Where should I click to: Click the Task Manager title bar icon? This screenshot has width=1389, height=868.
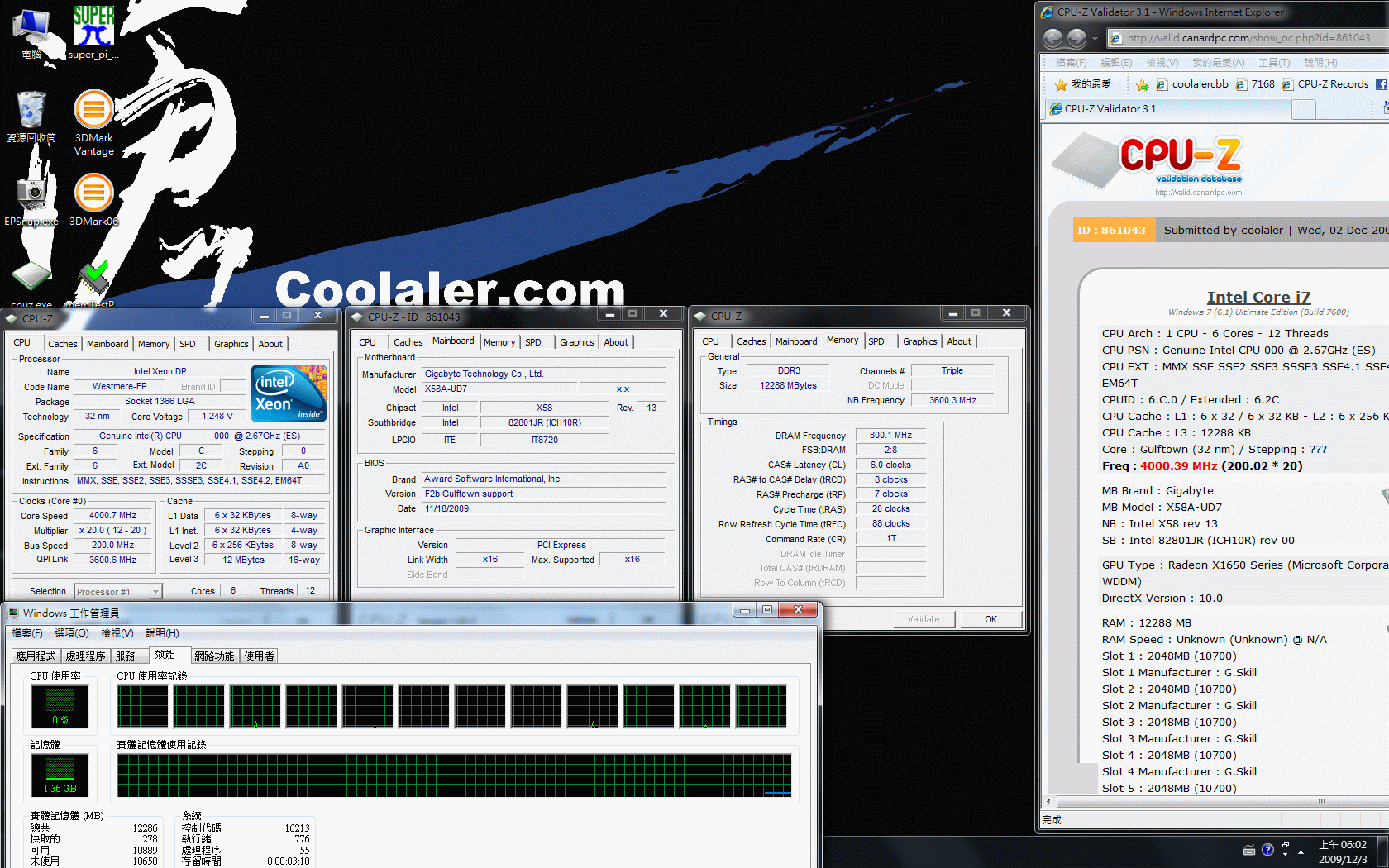coord(12,613)
